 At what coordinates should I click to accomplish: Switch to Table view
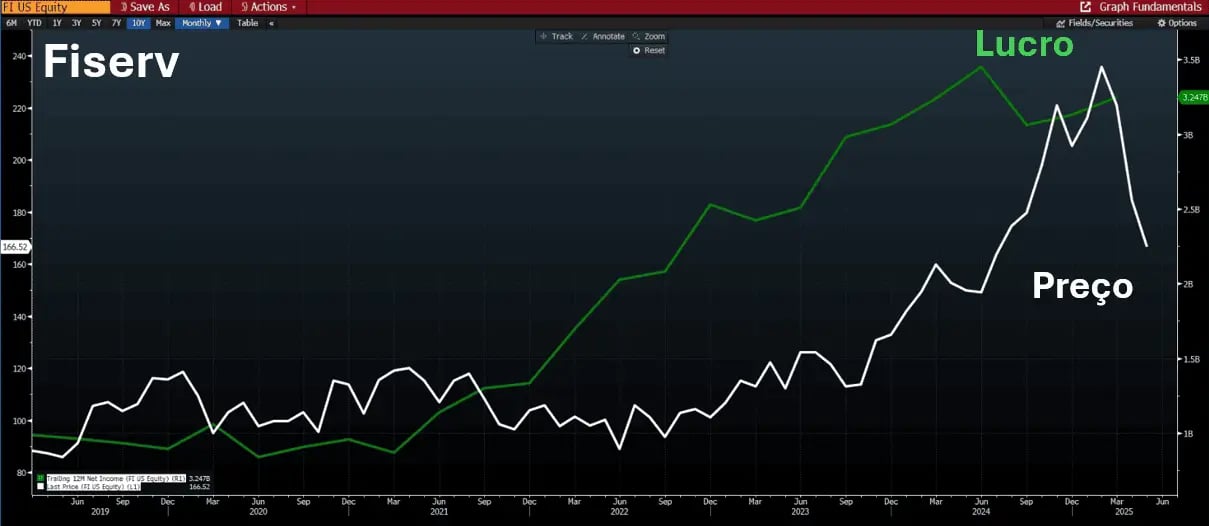(x=247, y=22)
